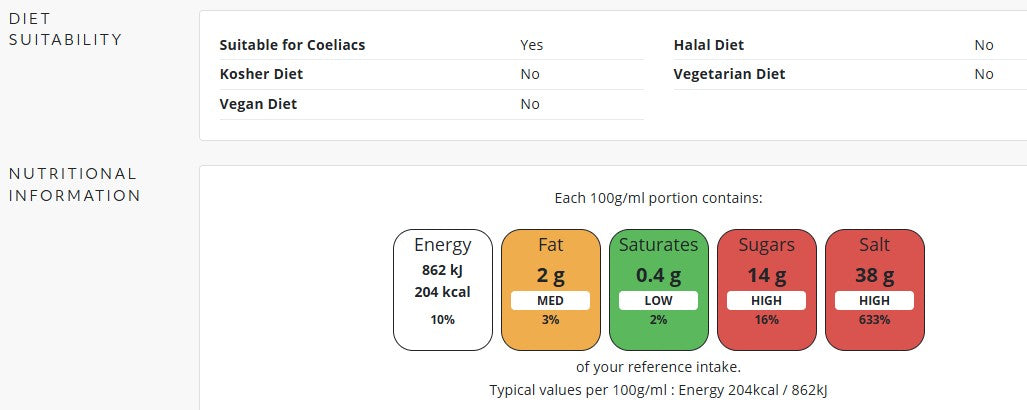Select the Yes value for Coeliacs
Viewport: 1027px width, 410px height.
[532, 45]
